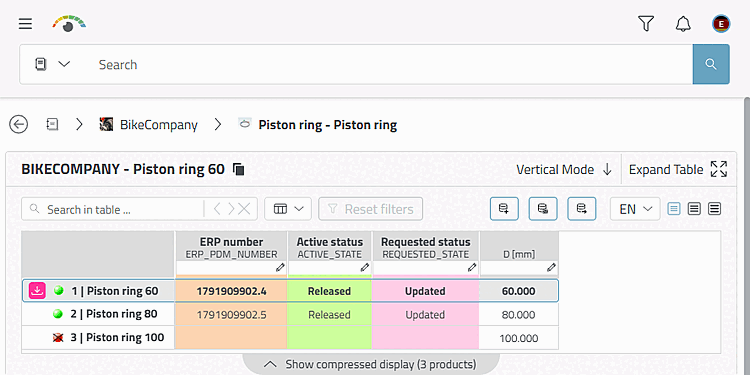
Task: Open the EN language dropdown
Action: click(x=635, y=209)
